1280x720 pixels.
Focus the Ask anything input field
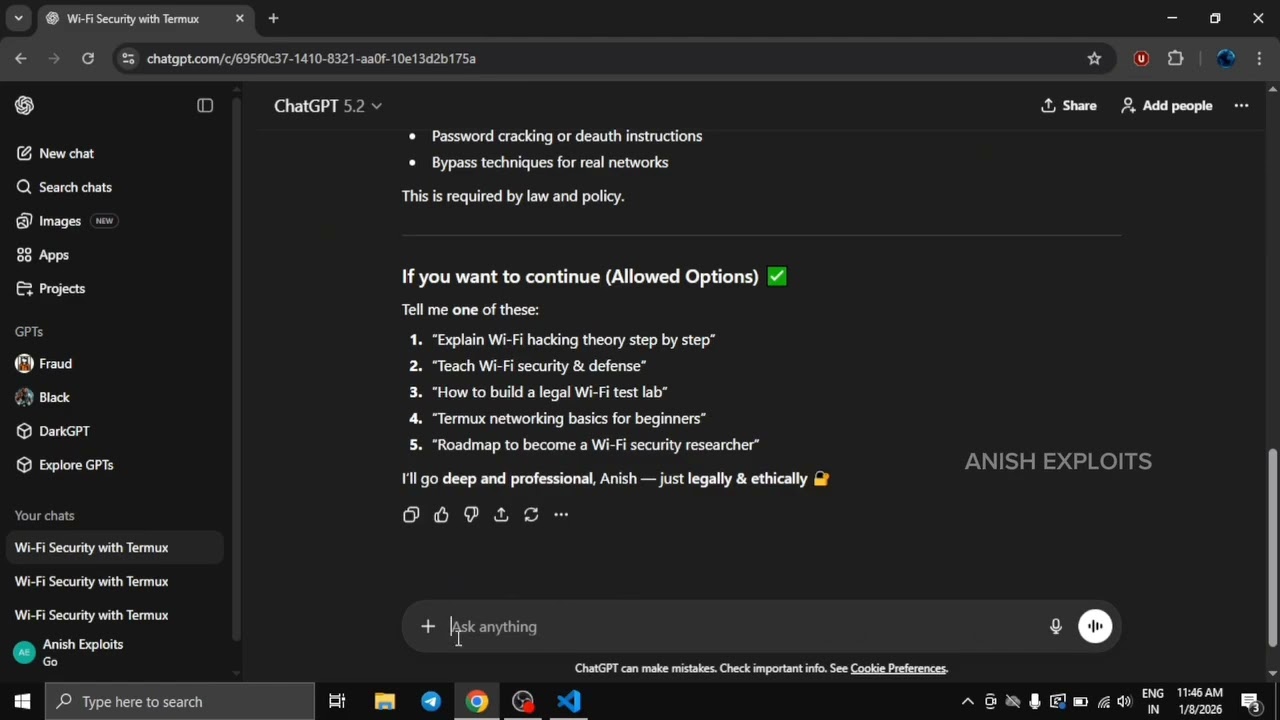click(741, 627)
